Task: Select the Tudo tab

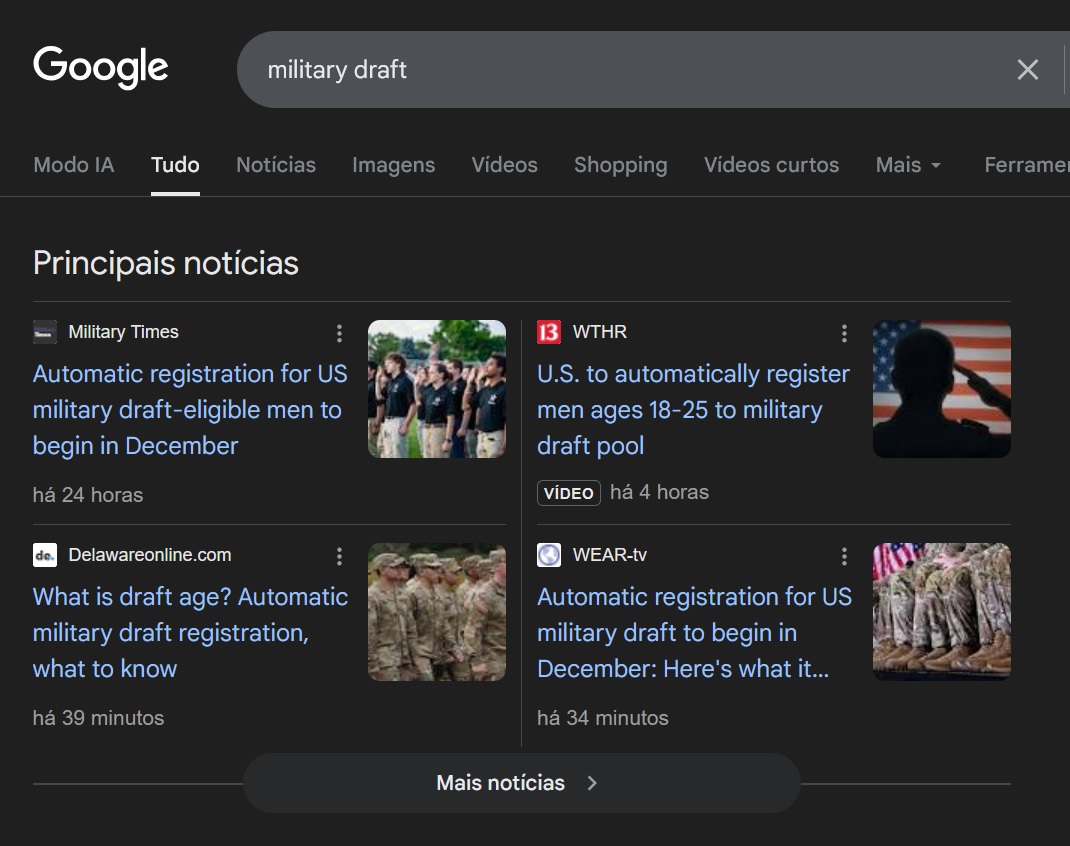Action: pos(175,165)
